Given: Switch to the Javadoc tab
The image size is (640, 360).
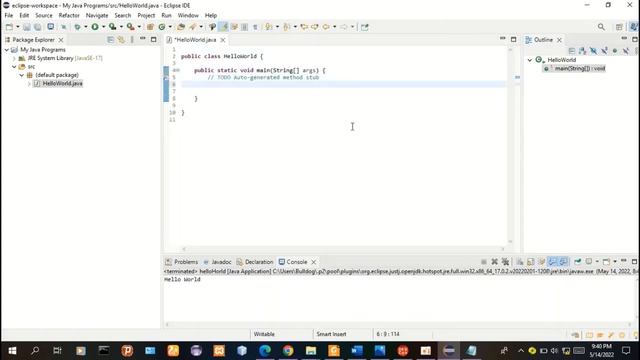Looking at the screenshot, I should click(218, 262).
